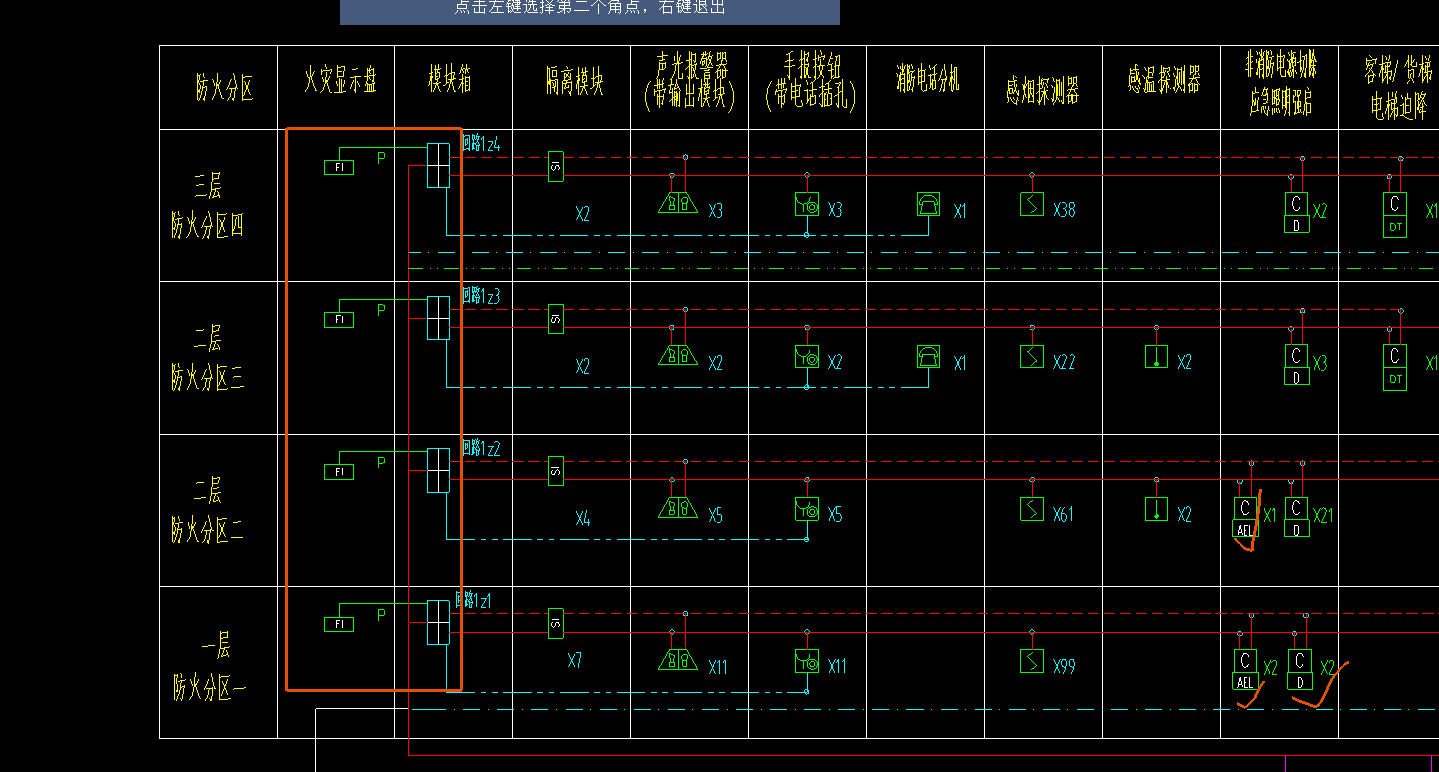Select the manual call button symbol in 防火分区二 row
The image size is (1439, 772).
click(807, 509)
